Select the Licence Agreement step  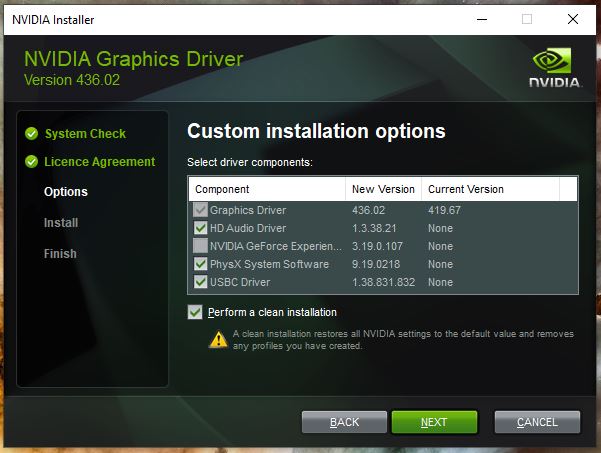tap(100, 162)
